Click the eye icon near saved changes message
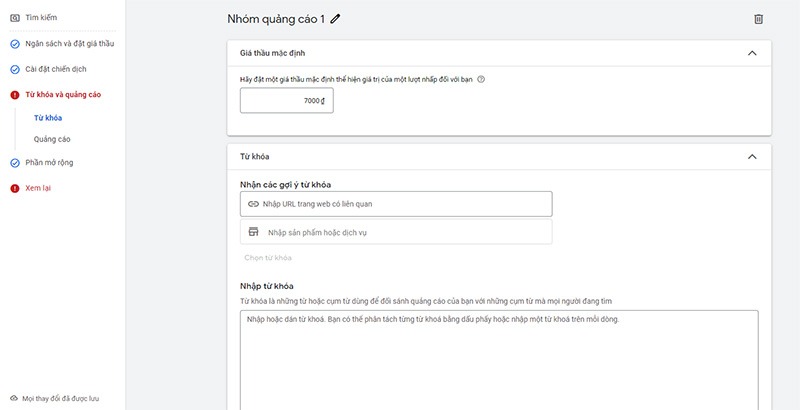 [x=14, y=397]
